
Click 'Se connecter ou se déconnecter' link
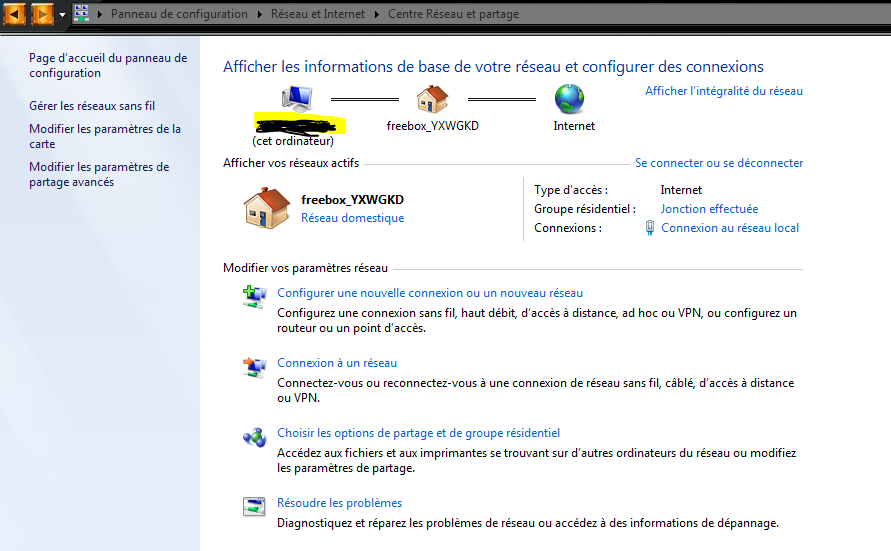pyautogui.click(x=718, y=163)
